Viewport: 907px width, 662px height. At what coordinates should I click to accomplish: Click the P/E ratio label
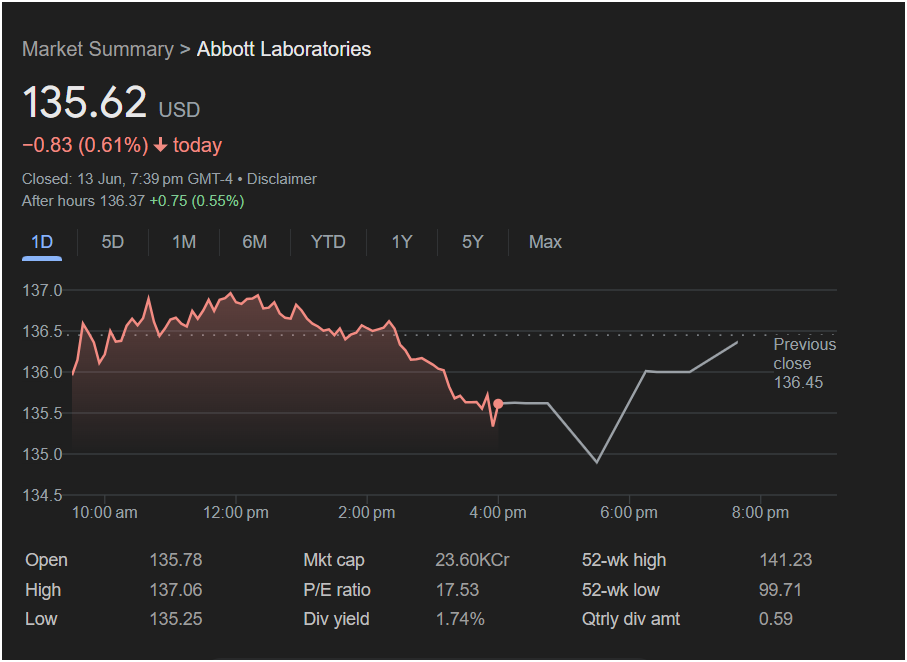(x=337, y=590)
